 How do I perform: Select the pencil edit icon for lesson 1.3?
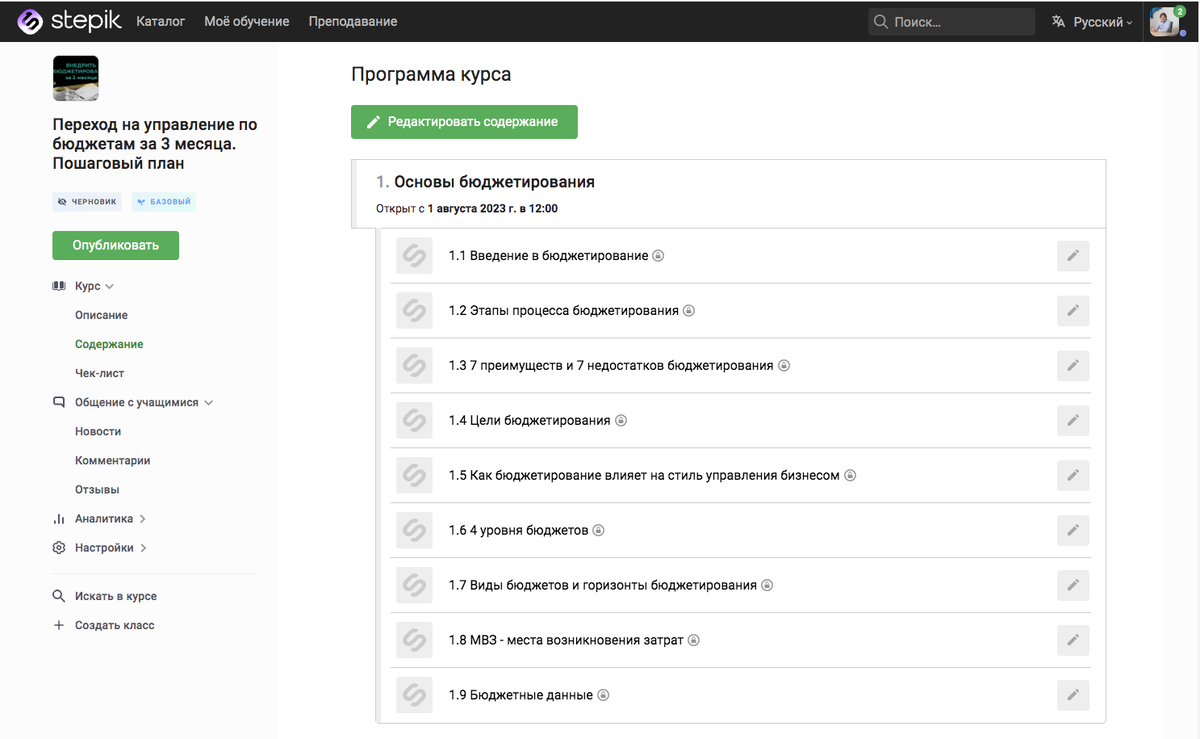coord(1072,365)
